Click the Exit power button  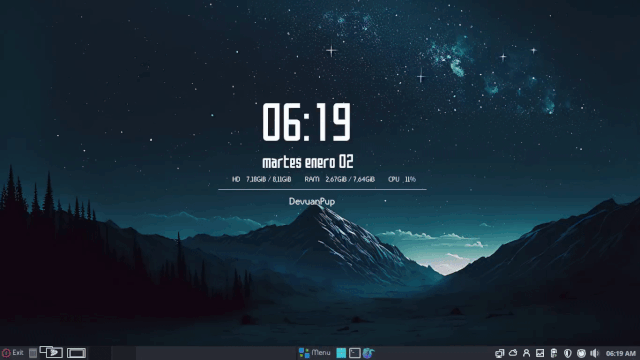pyautogui.click(x=12, y=353)
